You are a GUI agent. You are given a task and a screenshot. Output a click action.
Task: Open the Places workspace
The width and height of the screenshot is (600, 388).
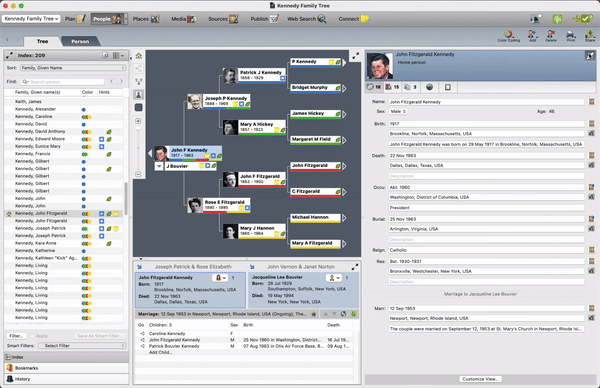[145, 19]
